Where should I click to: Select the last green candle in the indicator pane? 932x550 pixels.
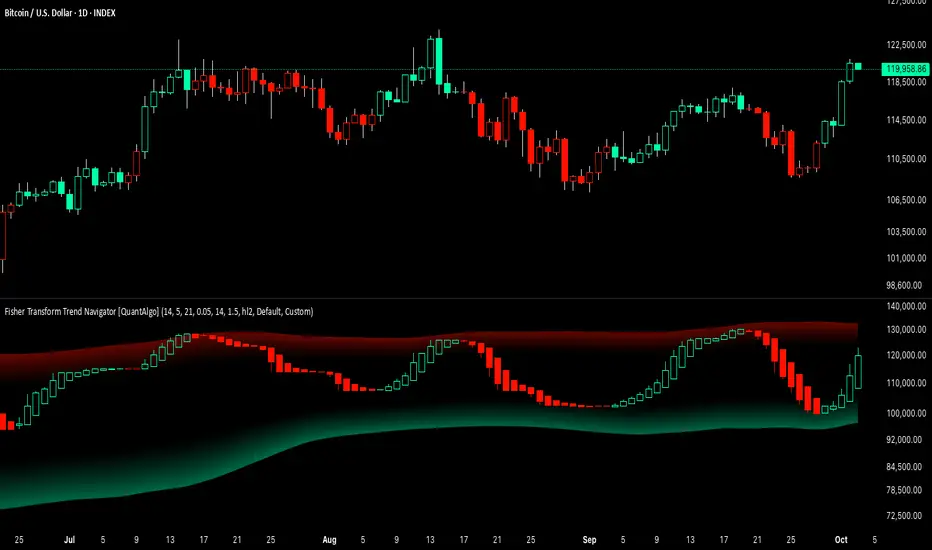858,370
